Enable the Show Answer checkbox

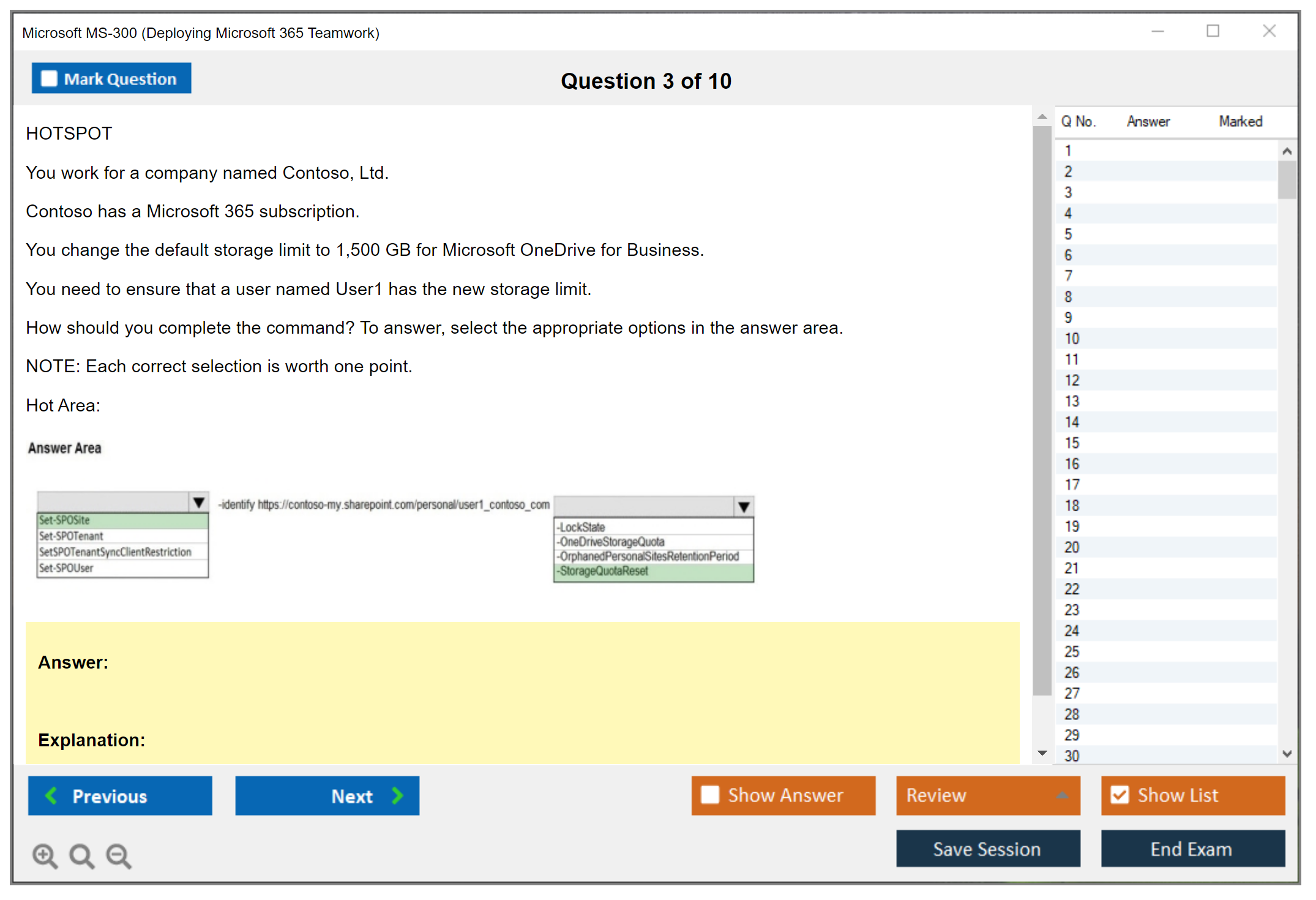click(x=710, y=795)
